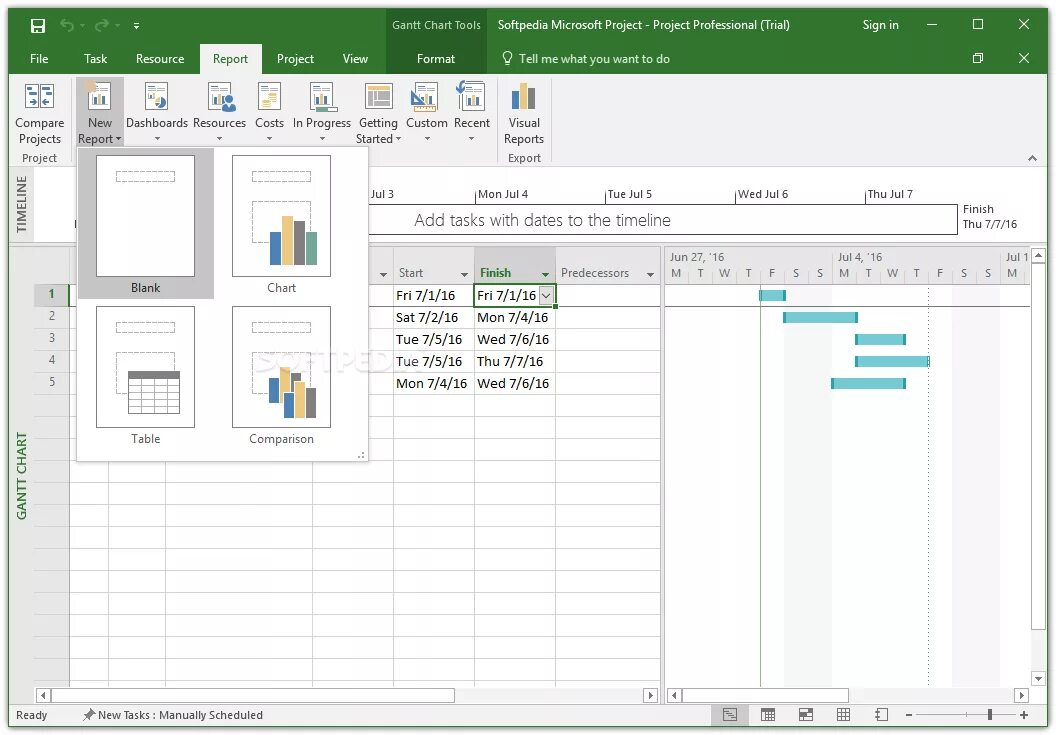Select row header 1
Viewport: 1056px width, 735px height.
[x=52, y=294]
